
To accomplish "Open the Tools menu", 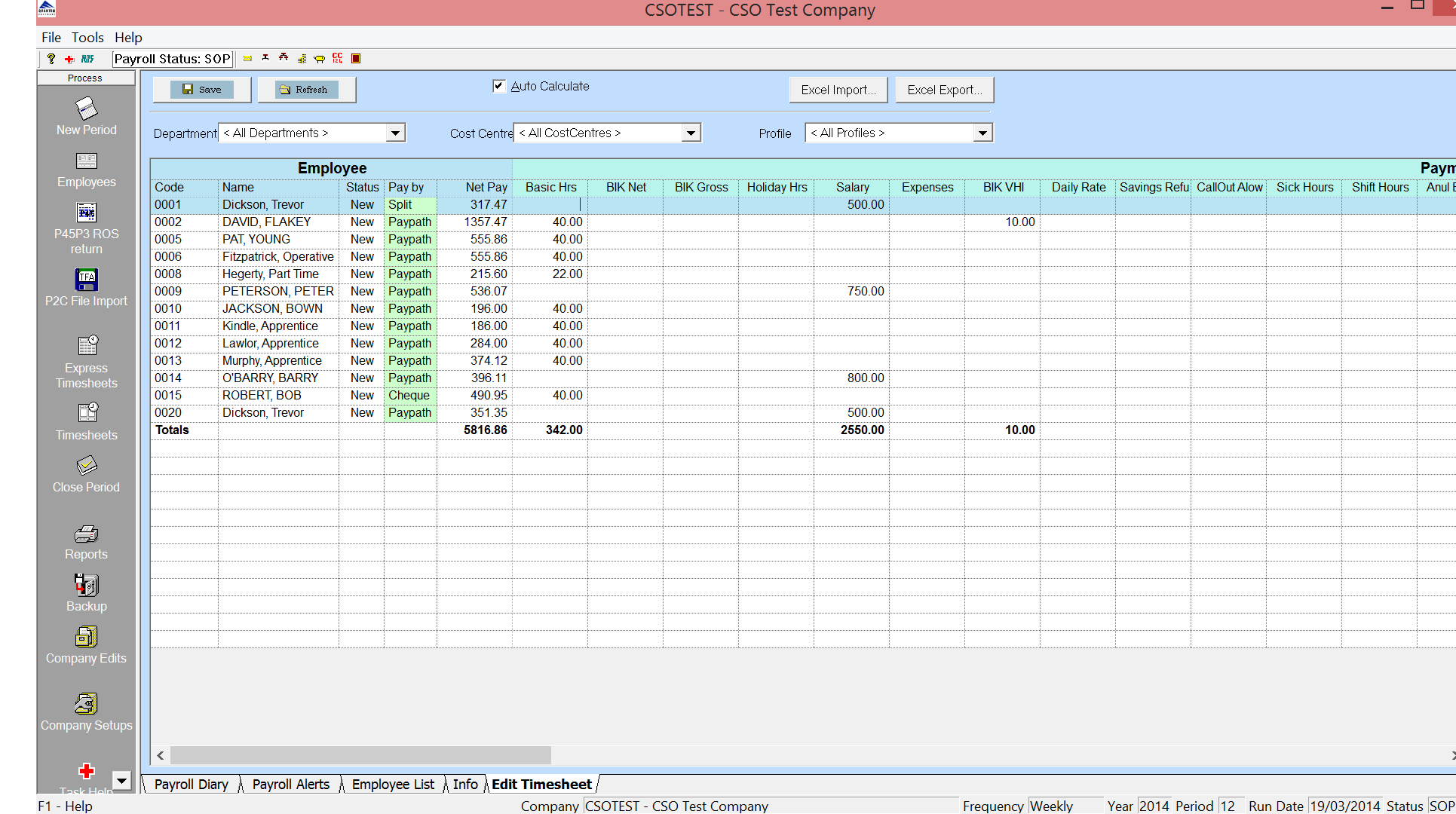I will (87, 37).
